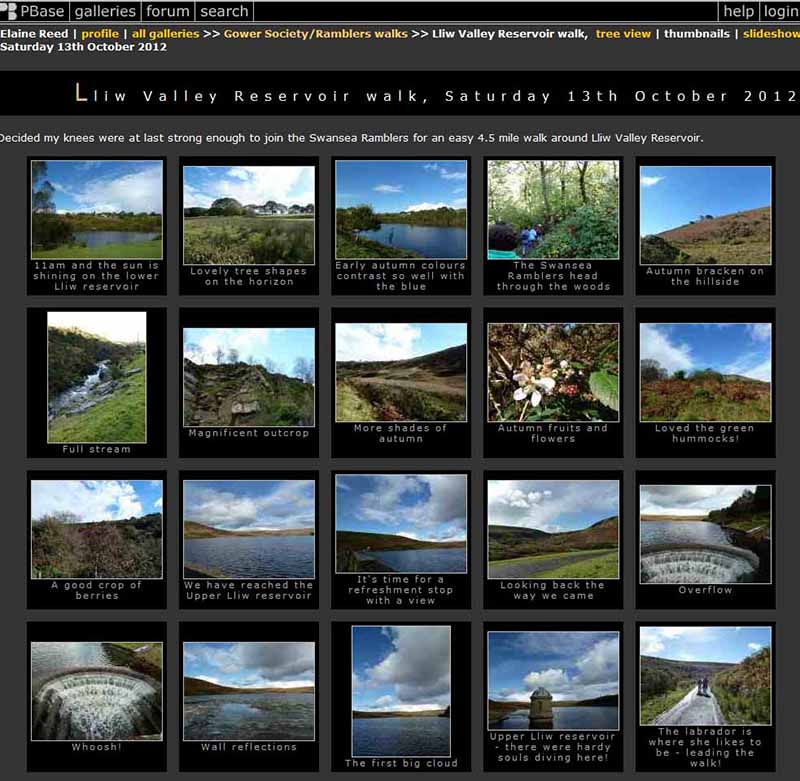Click the 'Magnificent outcrop' caption

pyautogui.click(x=249, y=433)
